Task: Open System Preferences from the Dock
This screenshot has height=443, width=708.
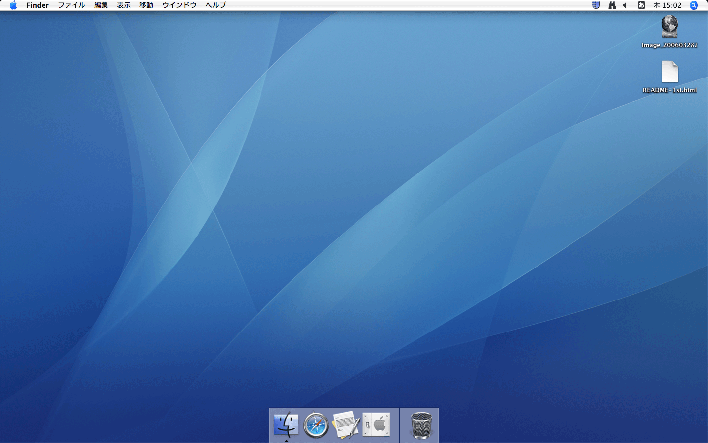Action: (376, 424)
